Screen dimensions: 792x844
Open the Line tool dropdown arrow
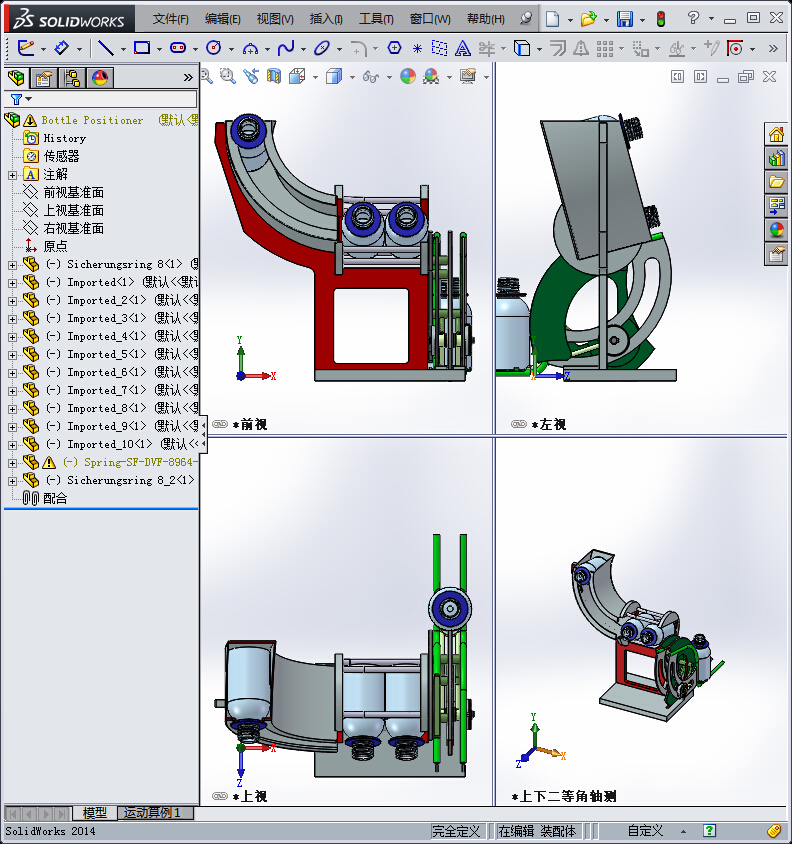tap(123, 49)
